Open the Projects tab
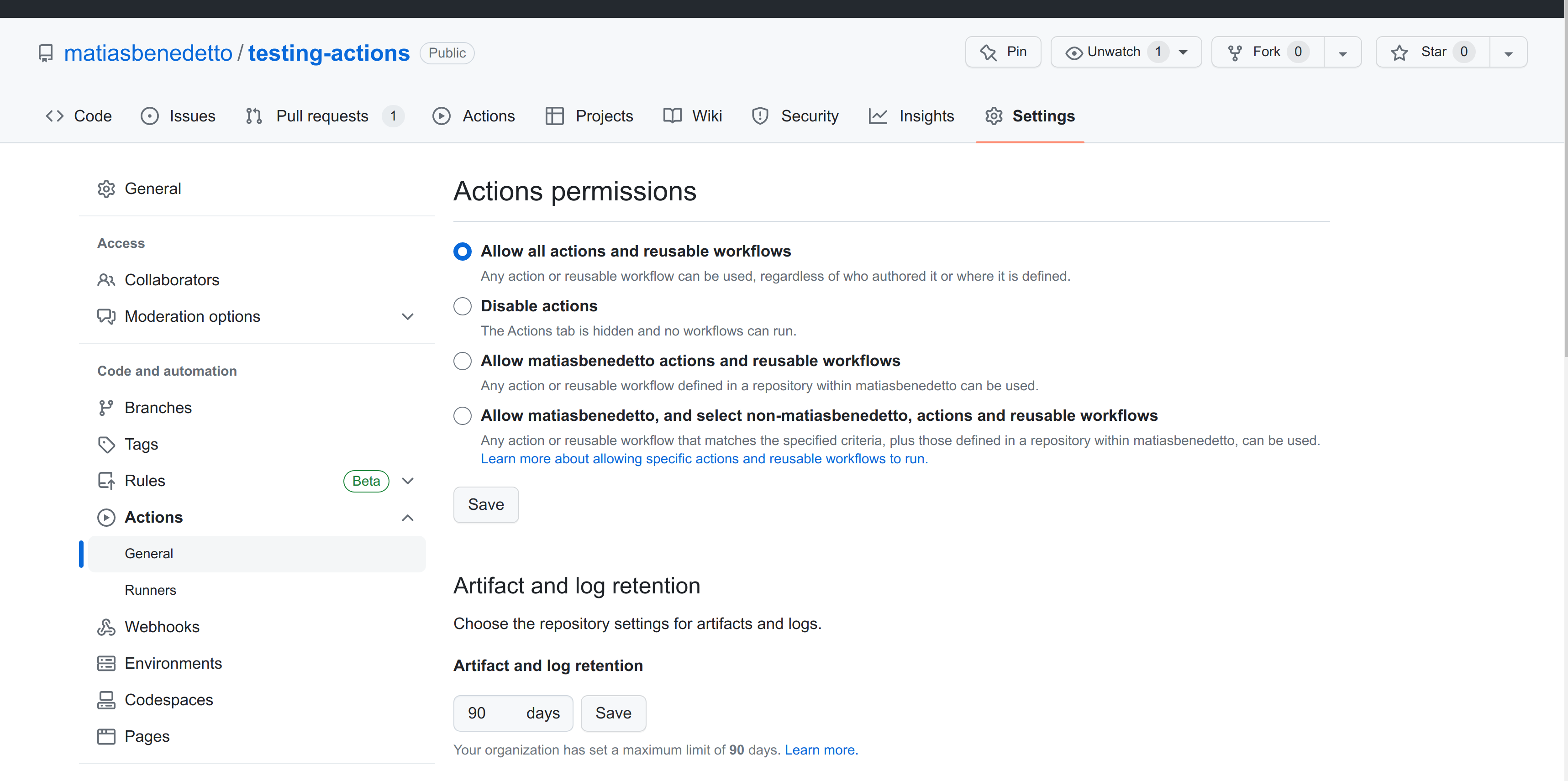Viewport: 1568px width, 781px height. click(589, 115)
